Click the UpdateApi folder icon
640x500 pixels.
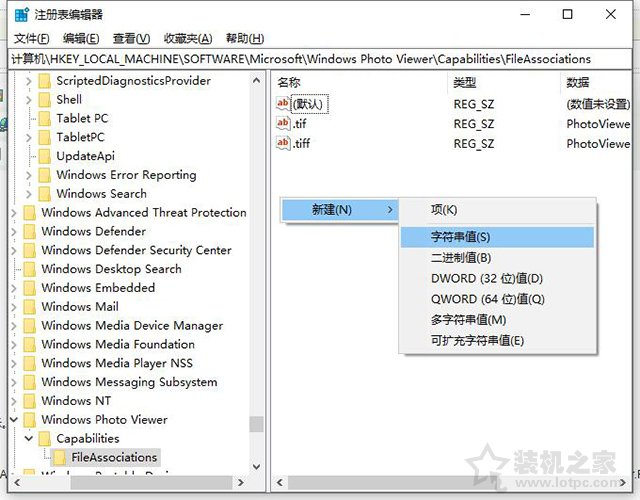(44, 156)
